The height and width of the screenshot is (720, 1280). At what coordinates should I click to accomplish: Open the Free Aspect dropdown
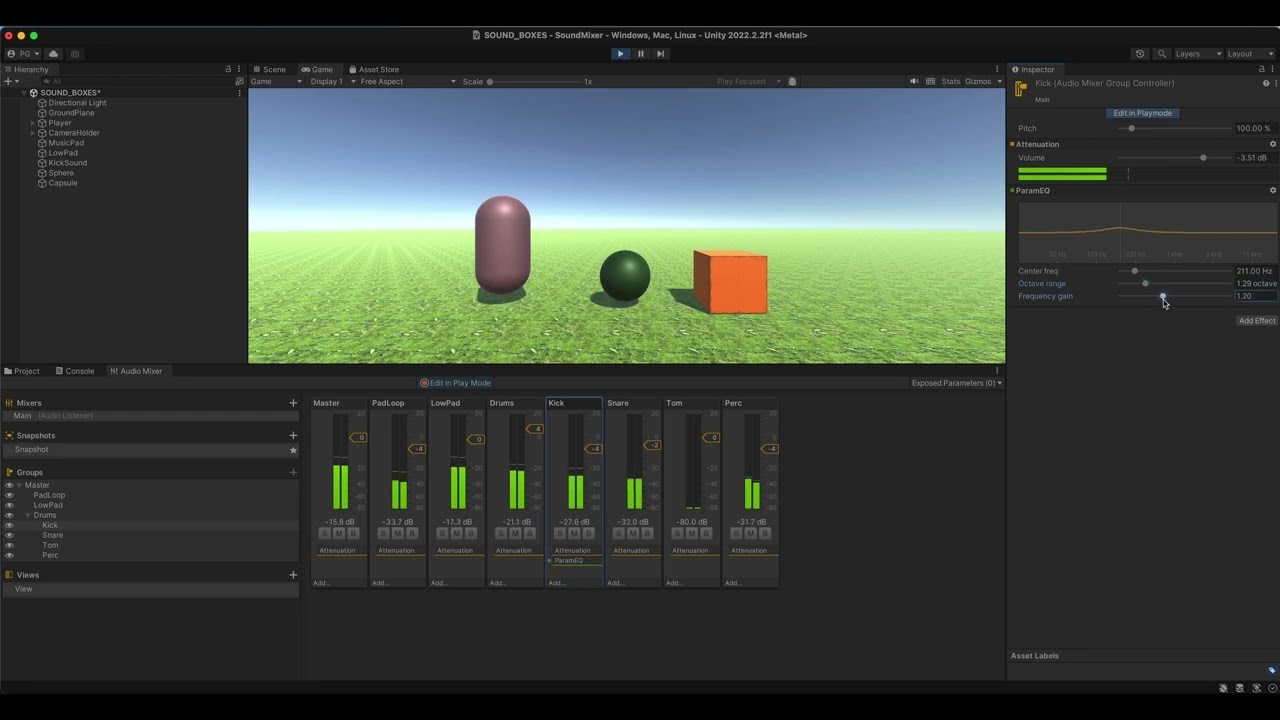click(408, 82)
